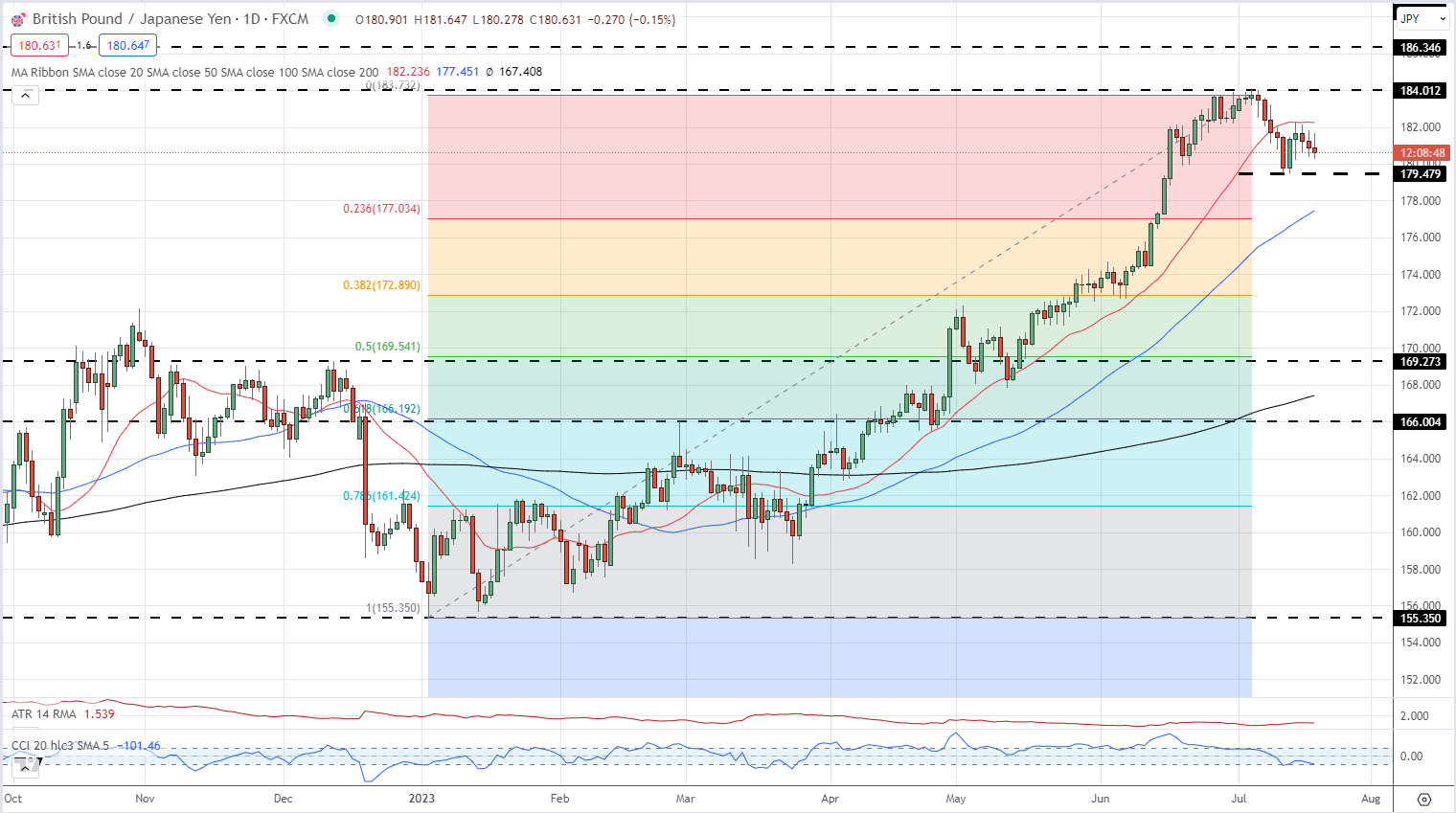Click the red SMA value 182.236

[x=408, y=72]
